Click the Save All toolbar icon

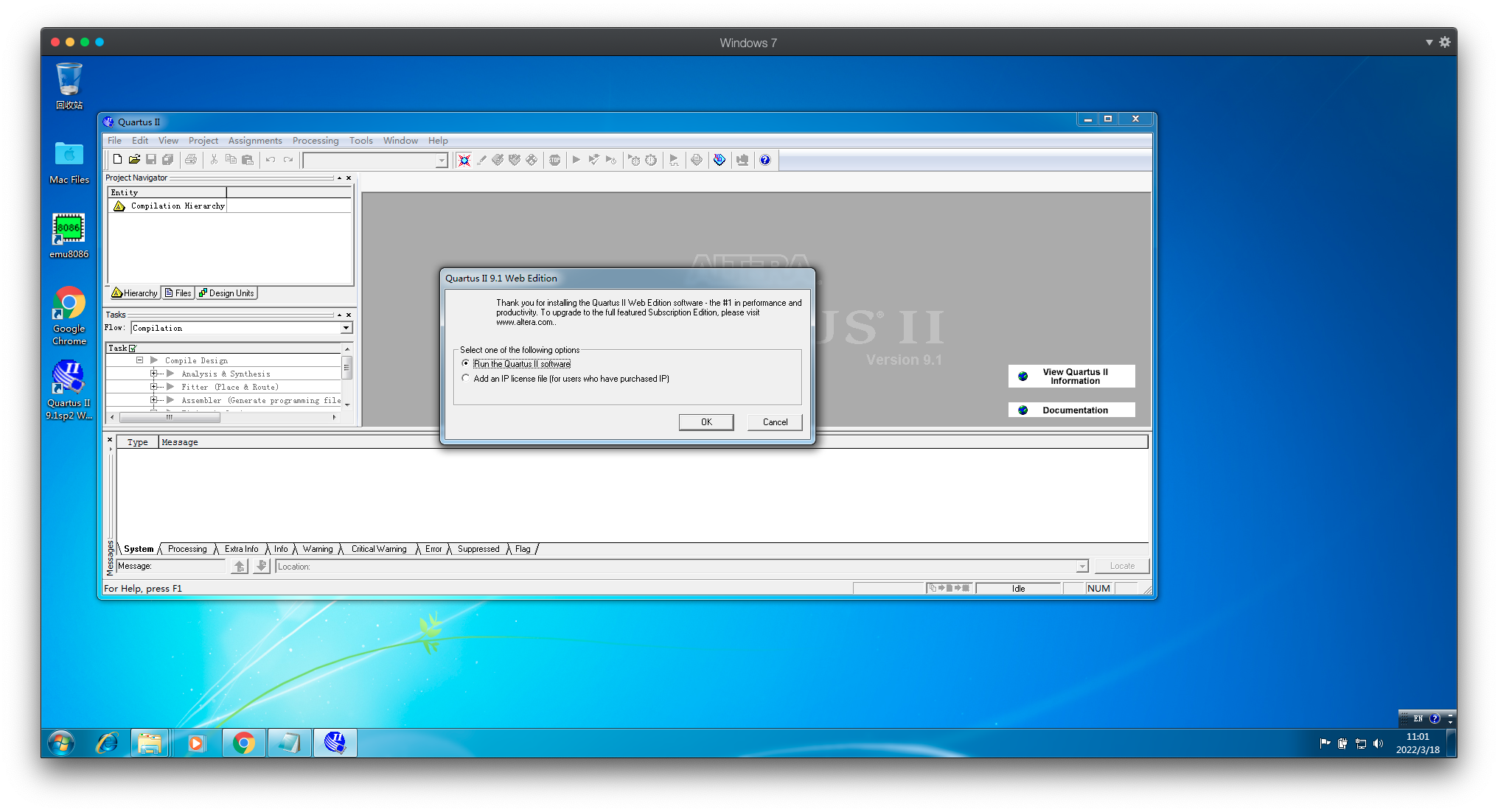pyautogui.click(x=168, y=159)
